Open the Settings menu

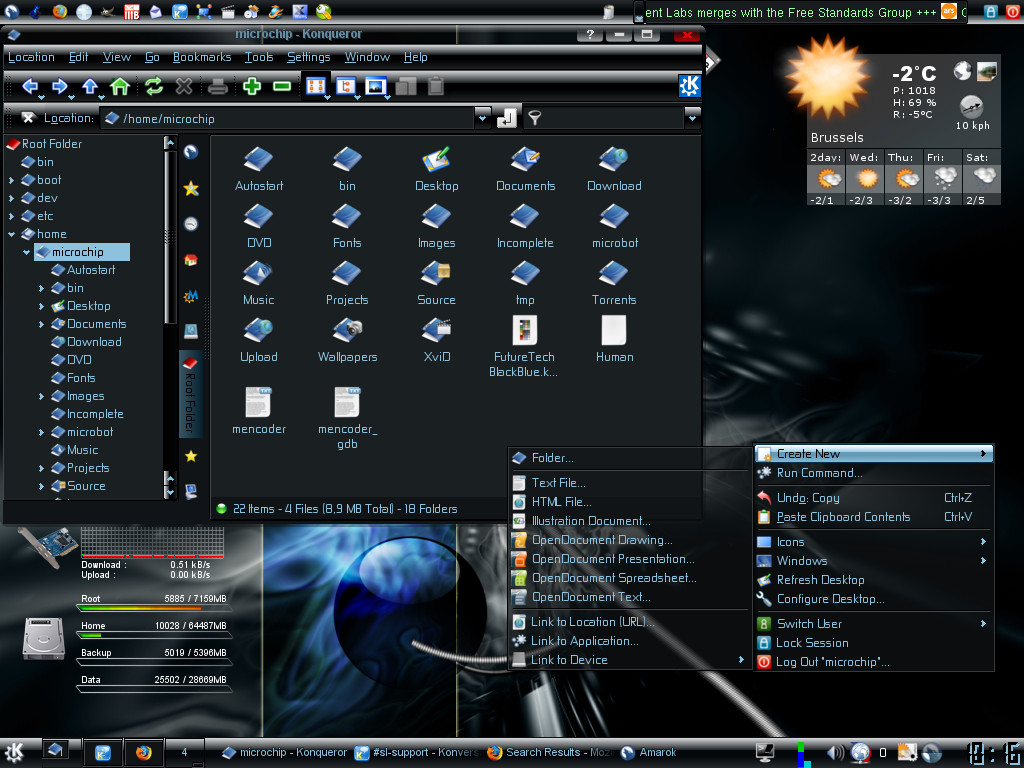[309, 57]
